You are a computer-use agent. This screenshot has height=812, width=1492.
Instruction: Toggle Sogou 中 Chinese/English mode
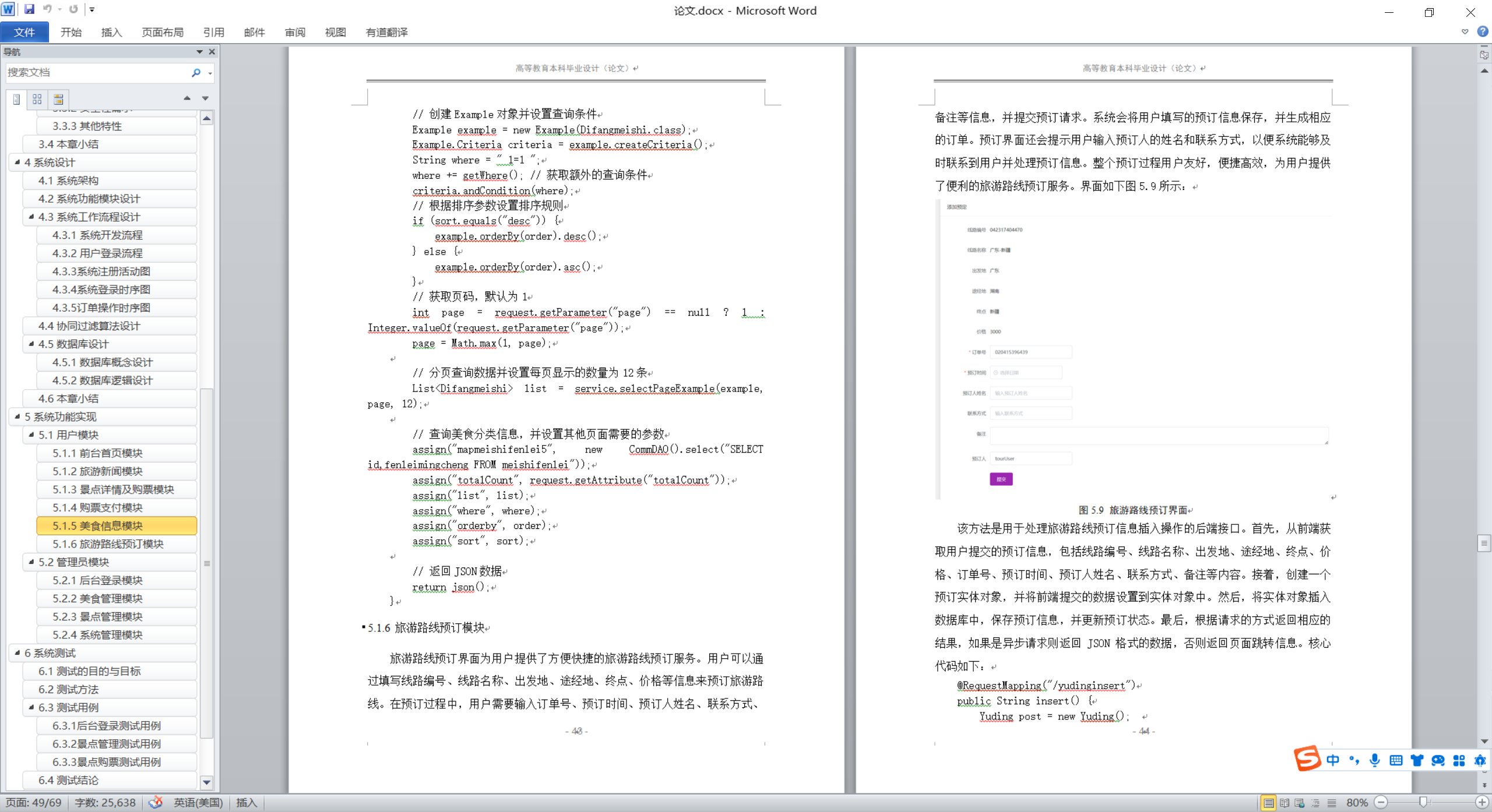[1333, 760]
